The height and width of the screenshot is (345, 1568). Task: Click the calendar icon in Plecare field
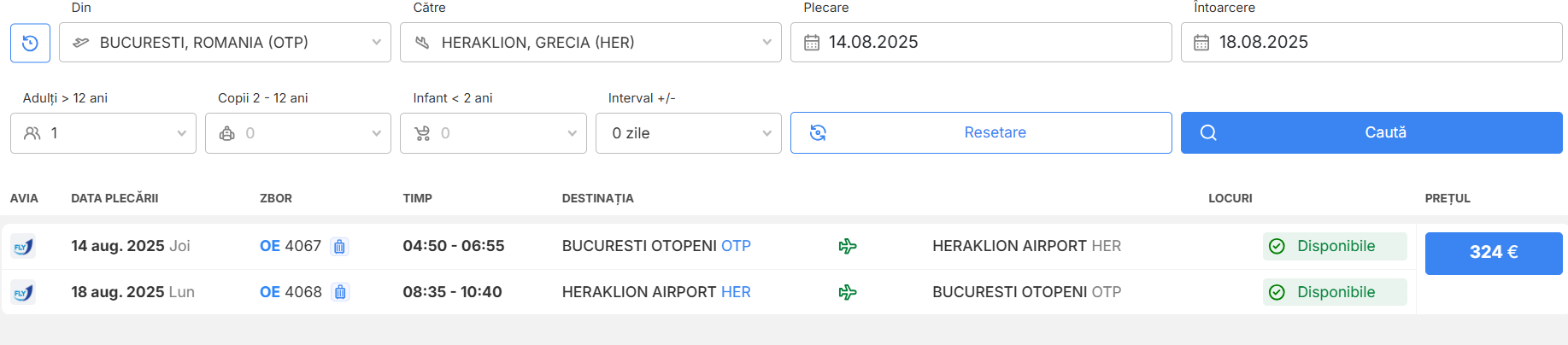coord(812,43)
